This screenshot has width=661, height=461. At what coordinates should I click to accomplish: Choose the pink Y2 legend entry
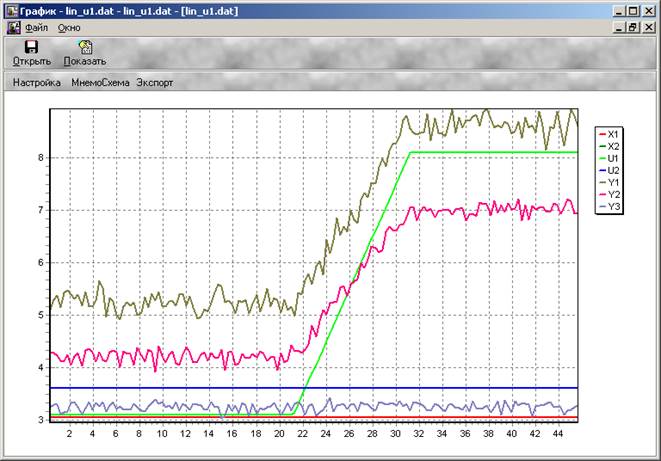click(614, 195)
